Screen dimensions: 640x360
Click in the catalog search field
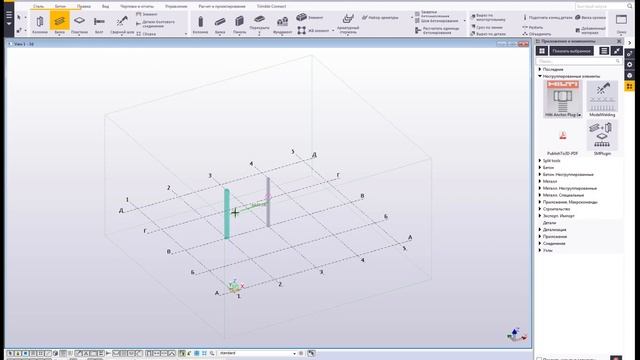tap(579, 61)
